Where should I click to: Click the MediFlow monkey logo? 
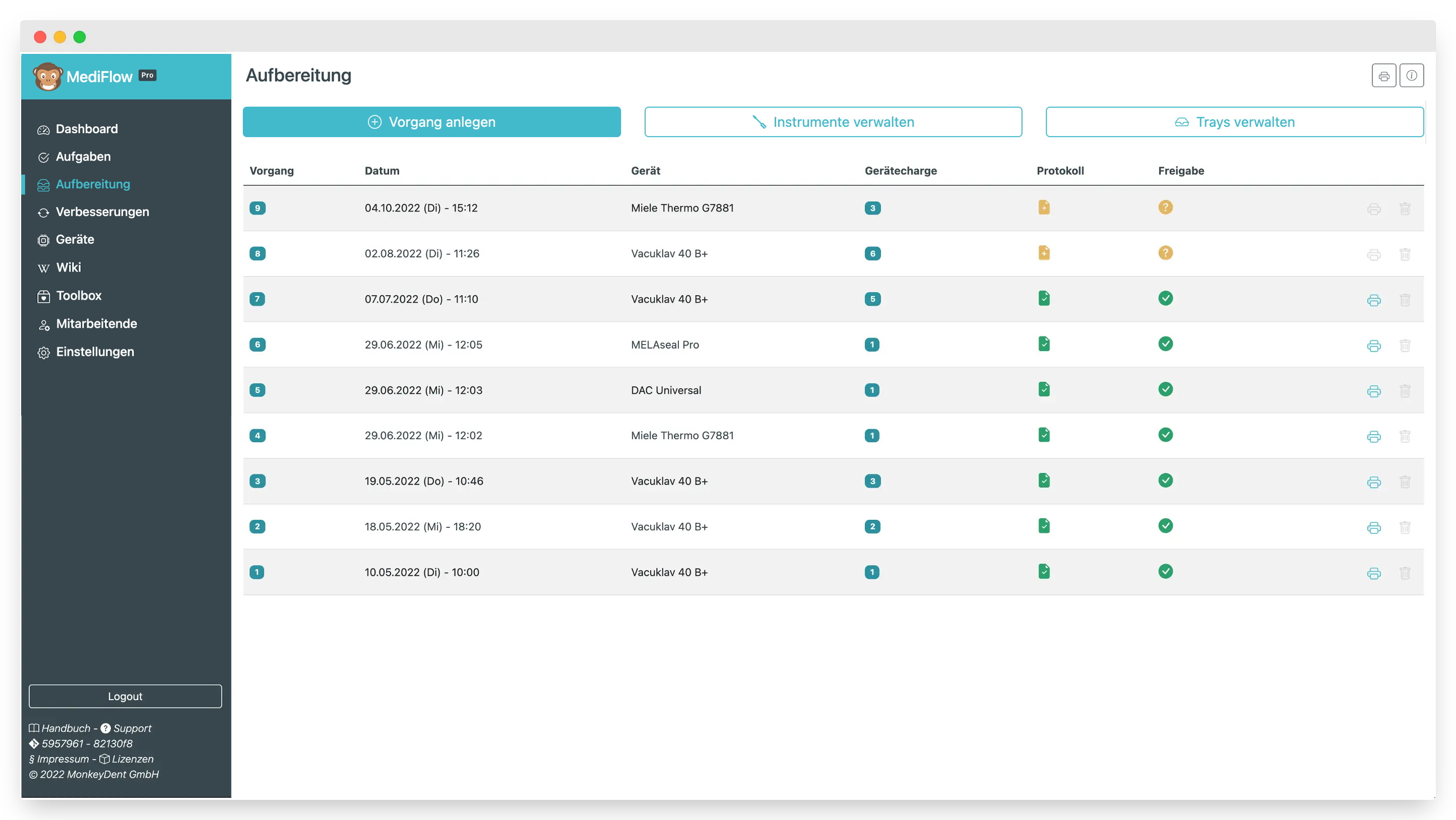47,76
